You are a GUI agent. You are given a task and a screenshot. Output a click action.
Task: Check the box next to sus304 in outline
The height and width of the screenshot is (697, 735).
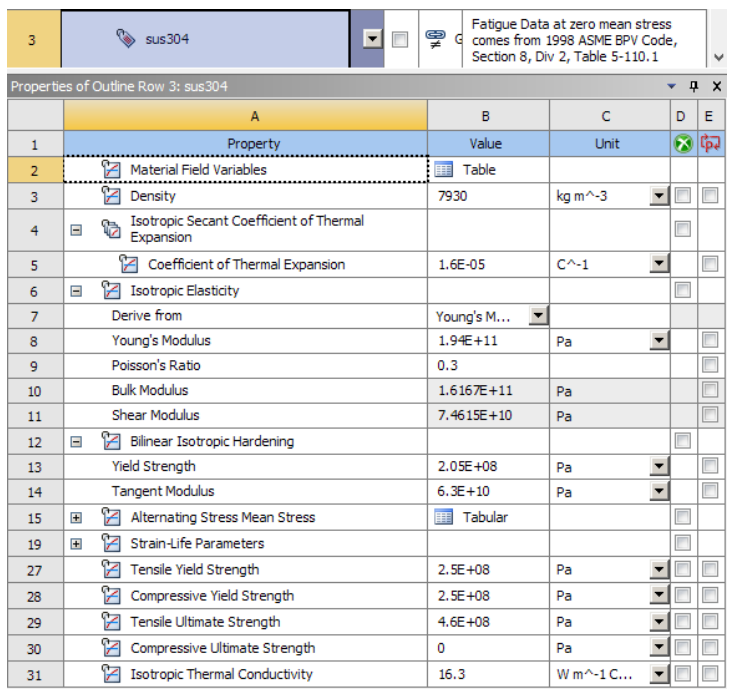400,39
